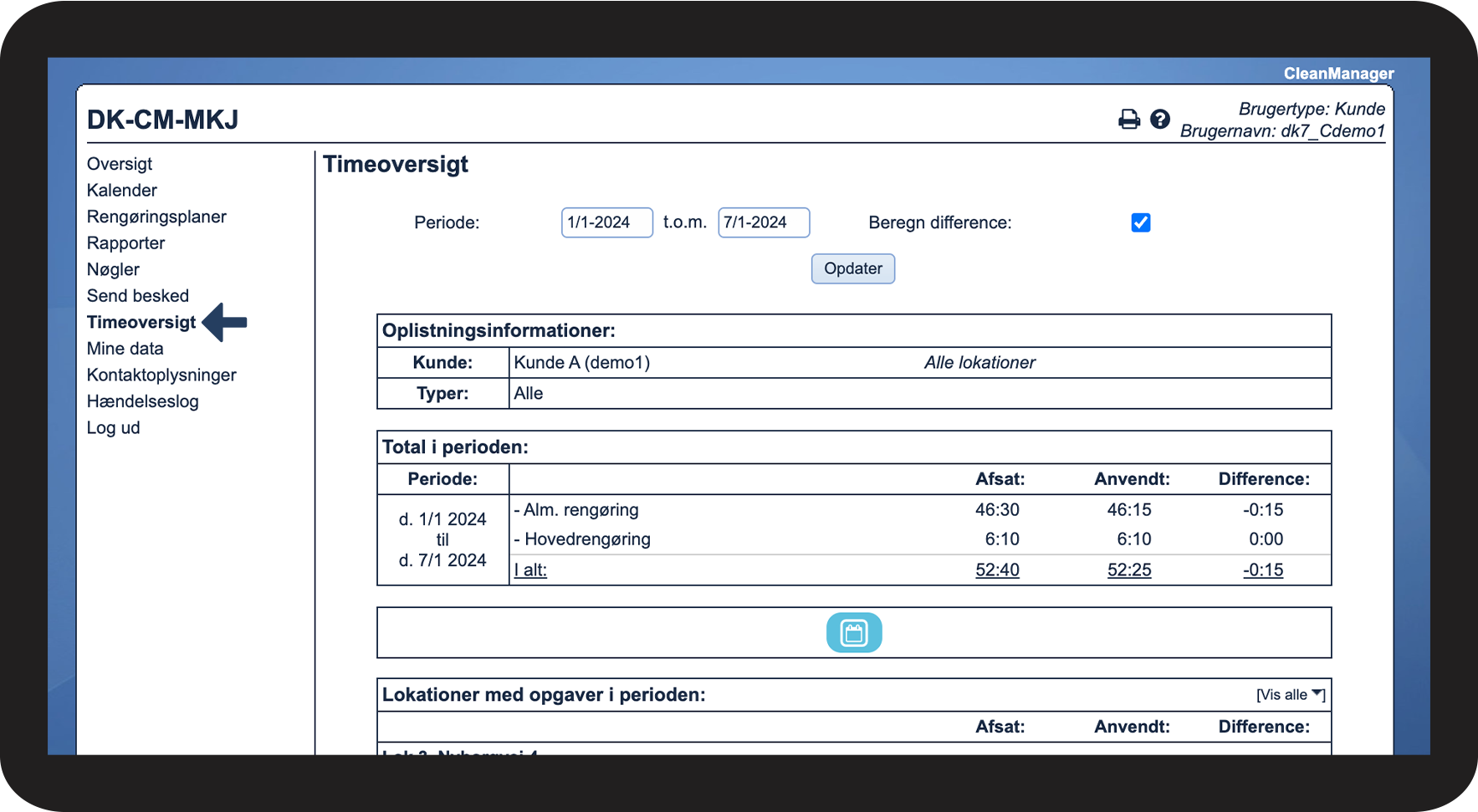
Task: Click the period end date field
Action: tap(763, 222)
